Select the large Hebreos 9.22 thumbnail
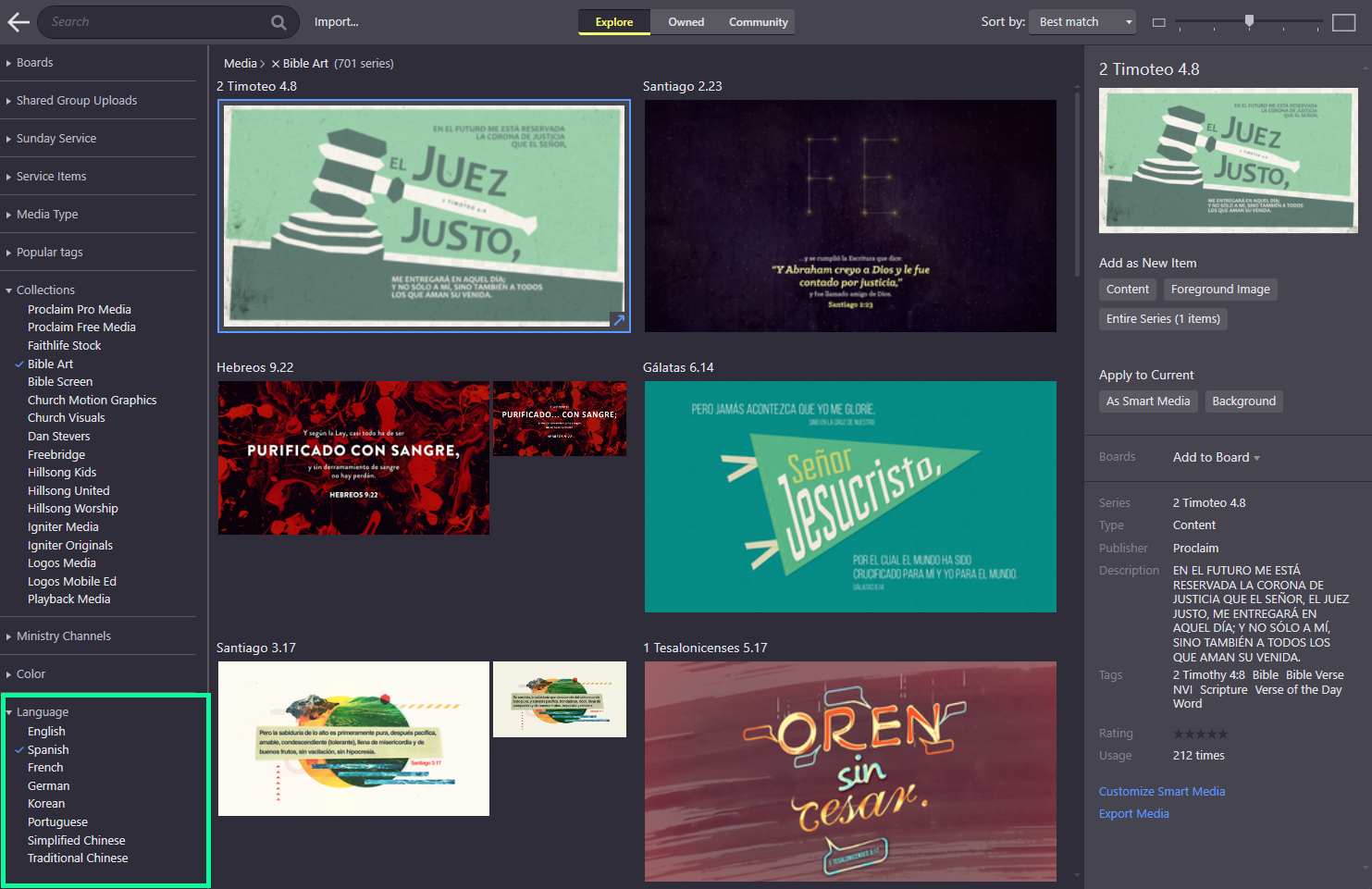Image resolution: width=1372 pixels, height=889 pixels. [x=353, y=458]
